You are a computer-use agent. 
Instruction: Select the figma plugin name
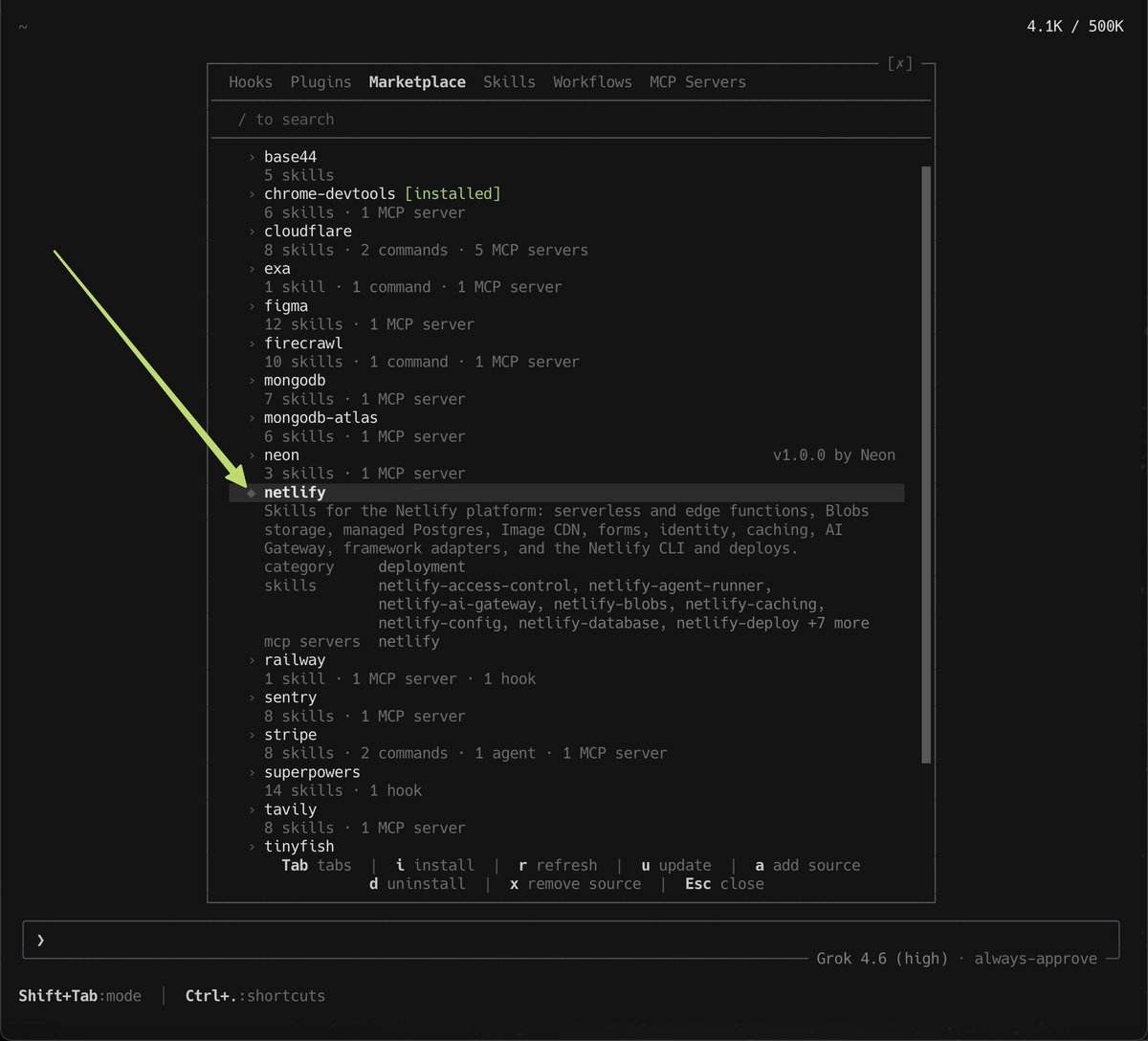286,306
